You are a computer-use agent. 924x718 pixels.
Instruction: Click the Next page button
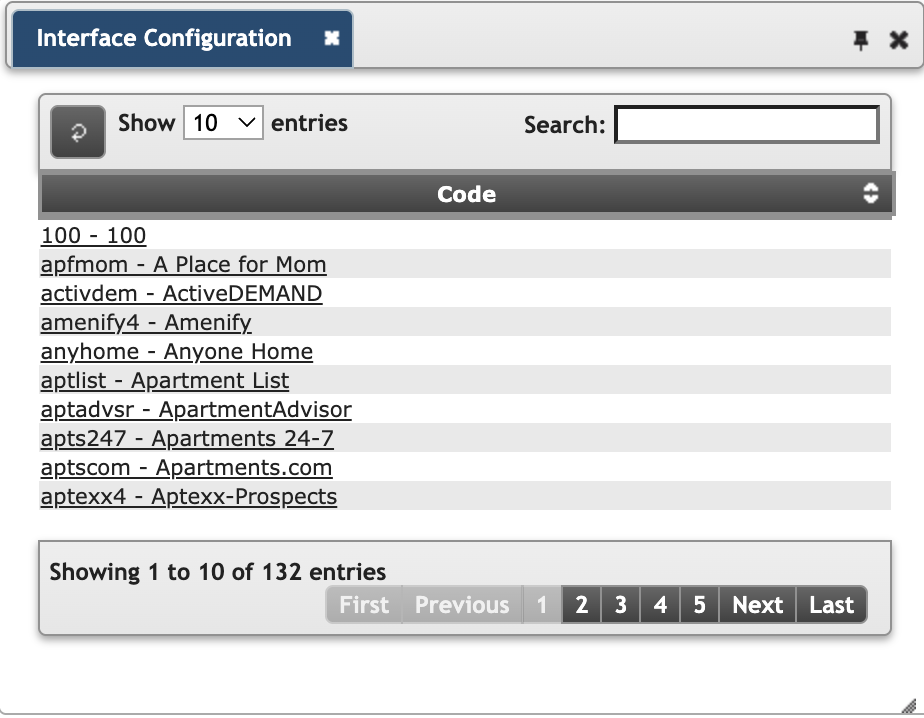(757, 605)
